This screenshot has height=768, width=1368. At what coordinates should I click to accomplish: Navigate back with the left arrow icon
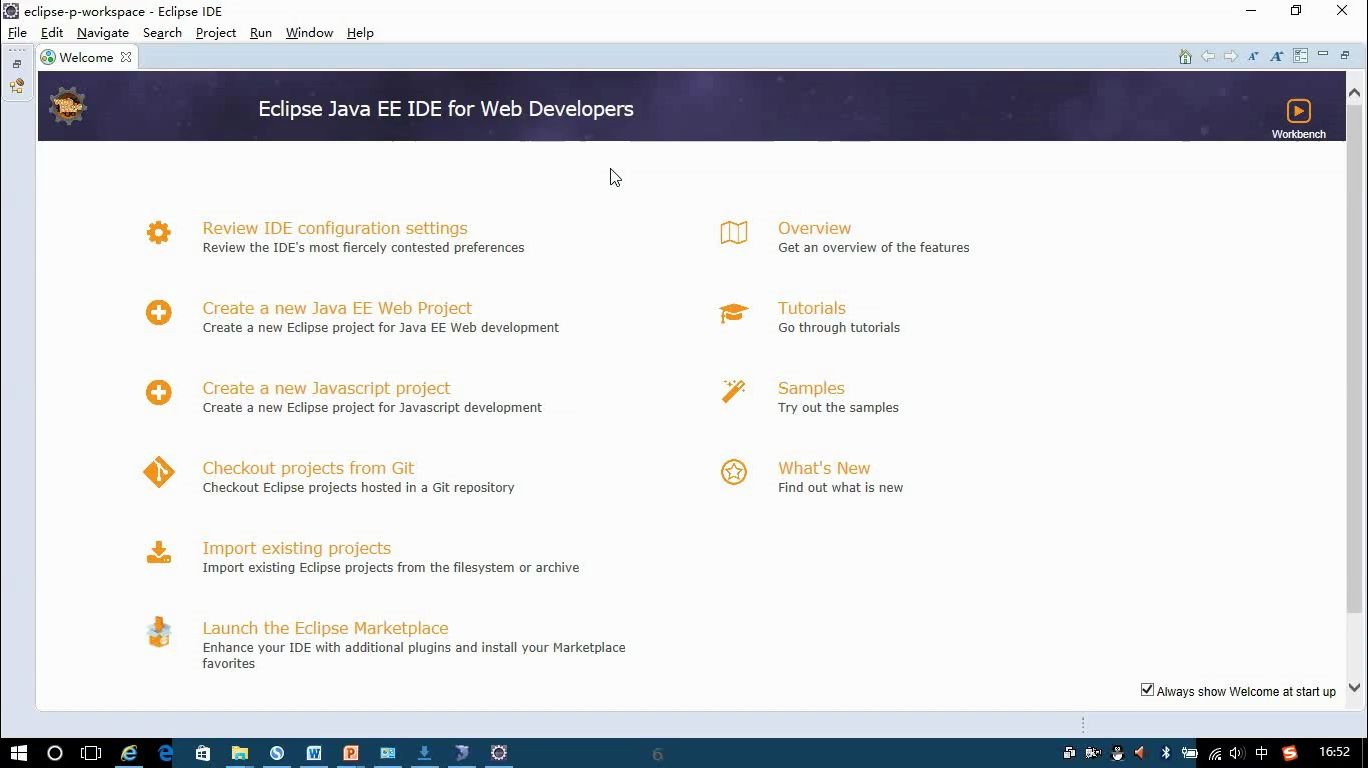pyautogui.click(x=1208, y=57)
